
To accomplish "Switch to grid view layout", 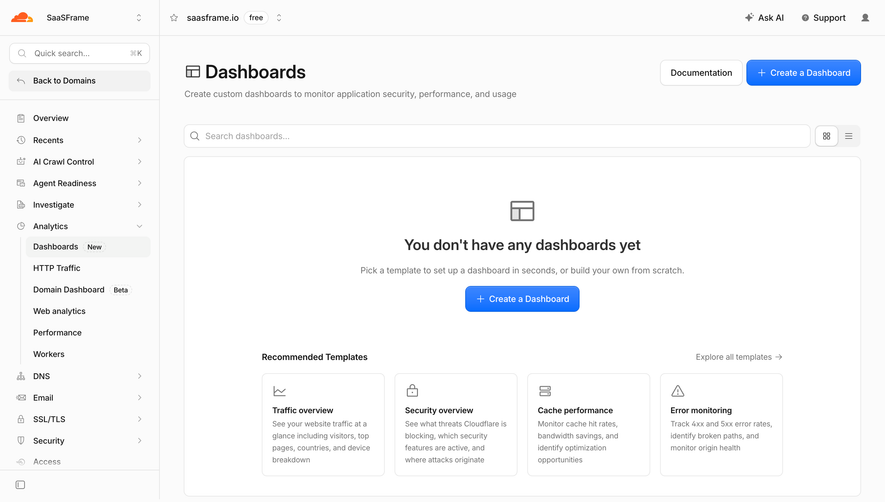I will [826, 136].
